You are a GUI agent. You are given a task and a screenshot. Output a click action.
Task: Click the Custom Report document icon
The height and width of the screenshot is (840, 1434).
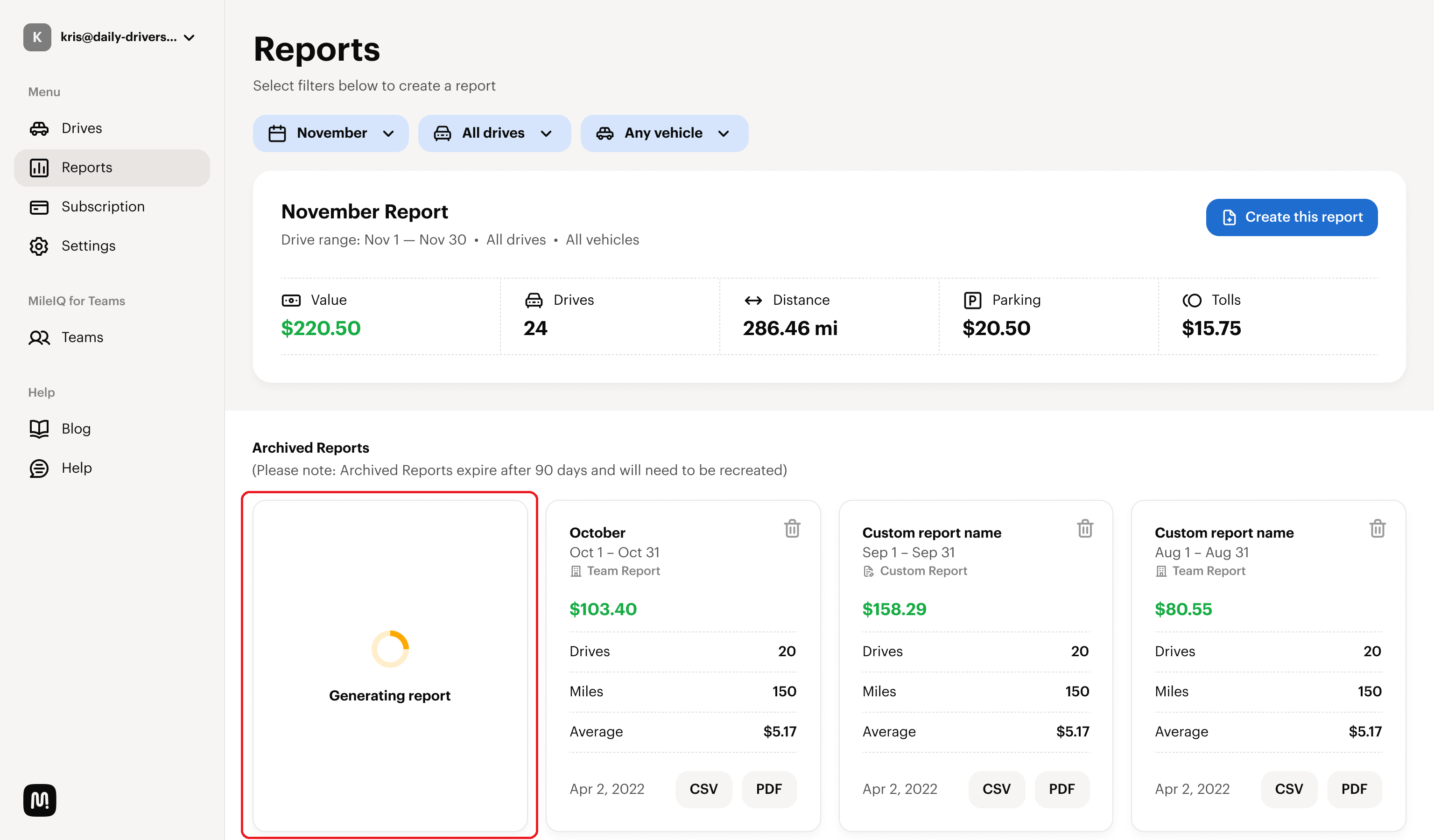868,572
